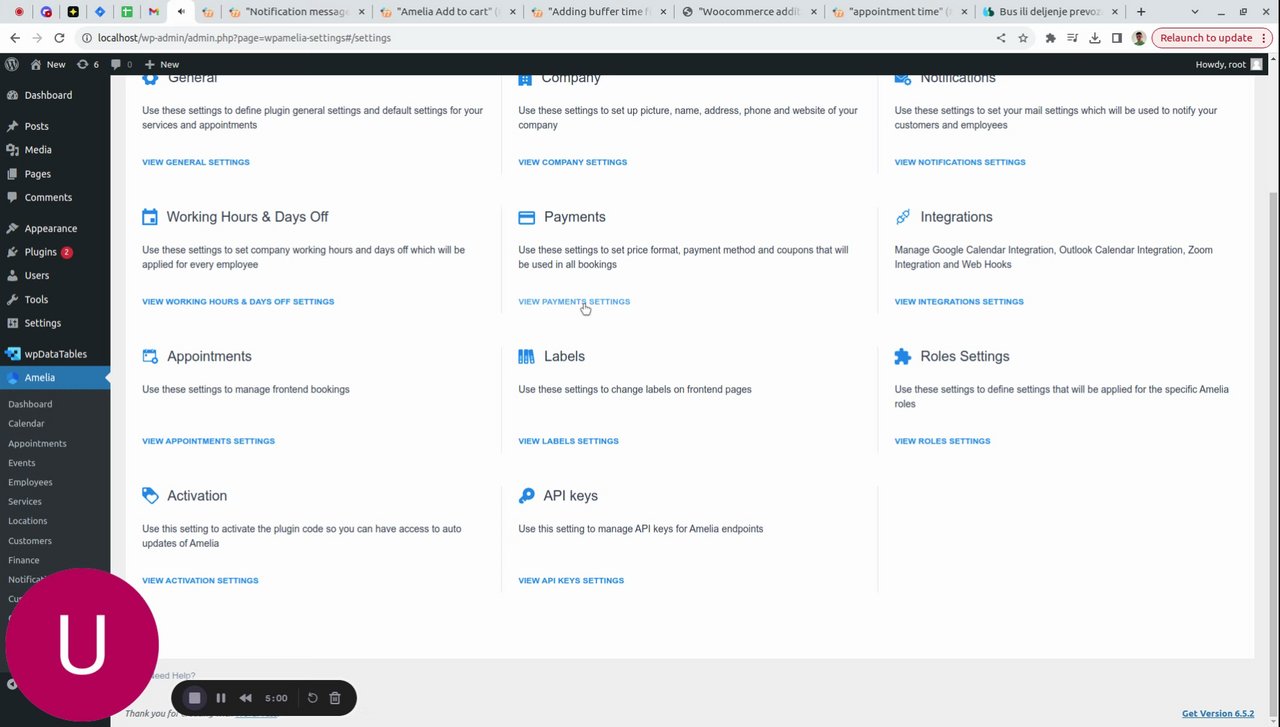Open the browser Extensions puzzle icon
Screen dimensions: 1280x727
(x=1050, y=38)
